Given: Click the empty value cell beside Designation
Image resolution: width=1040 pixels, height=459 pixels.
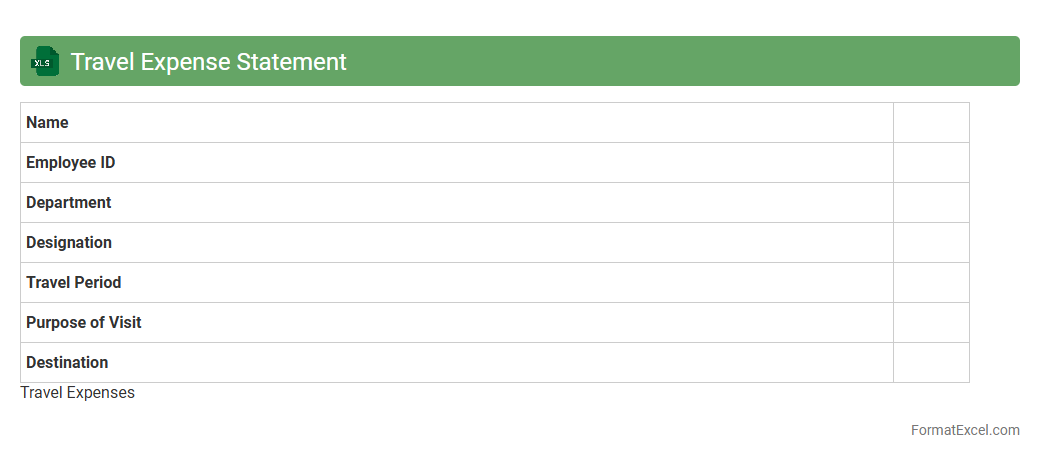Looking at the screenshot, I should click(x=931, y=243).
